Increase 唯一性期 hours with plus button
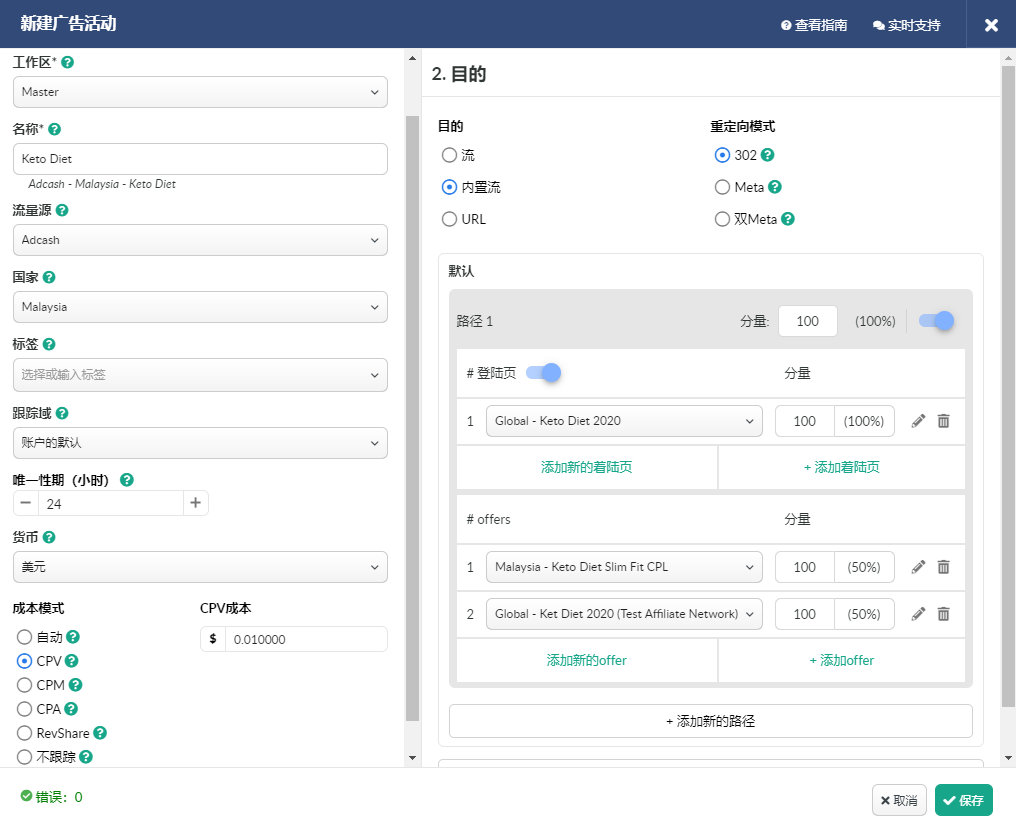 (x=196, y=503)
